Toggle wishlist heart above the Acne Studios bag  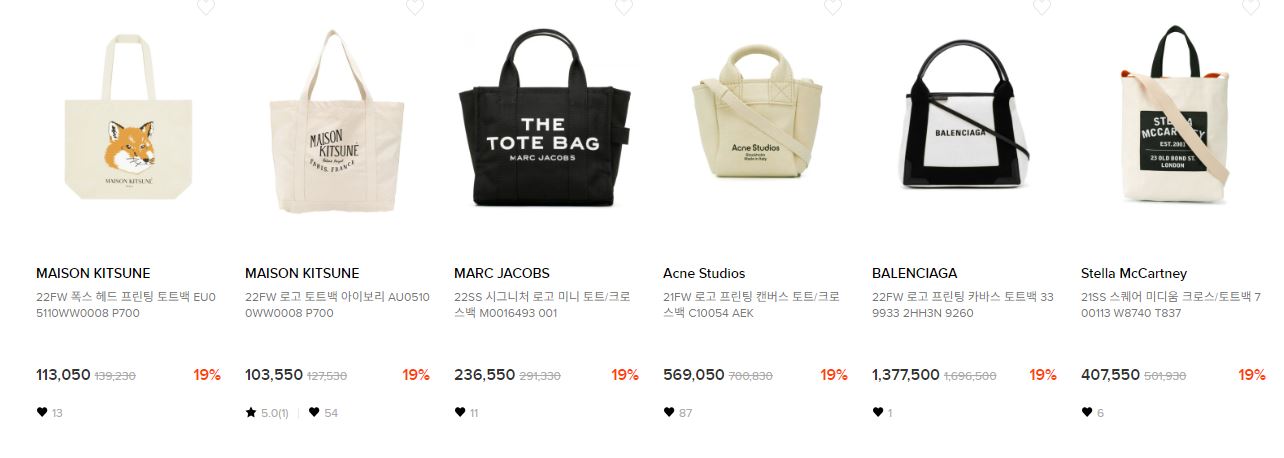pos(833,6)
